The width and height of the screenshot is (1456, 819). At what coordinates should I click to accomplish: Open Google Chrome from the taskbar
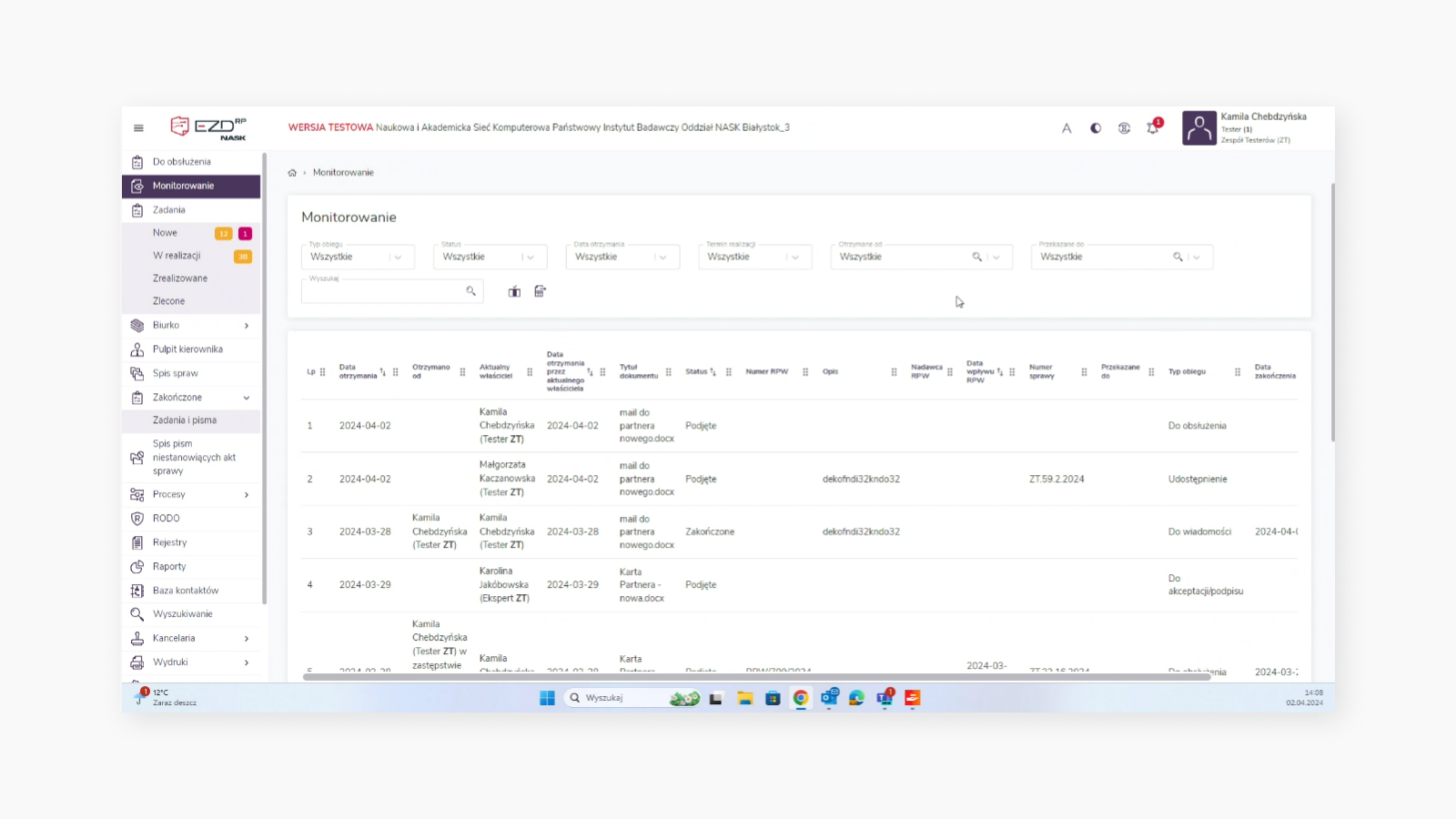801,698
